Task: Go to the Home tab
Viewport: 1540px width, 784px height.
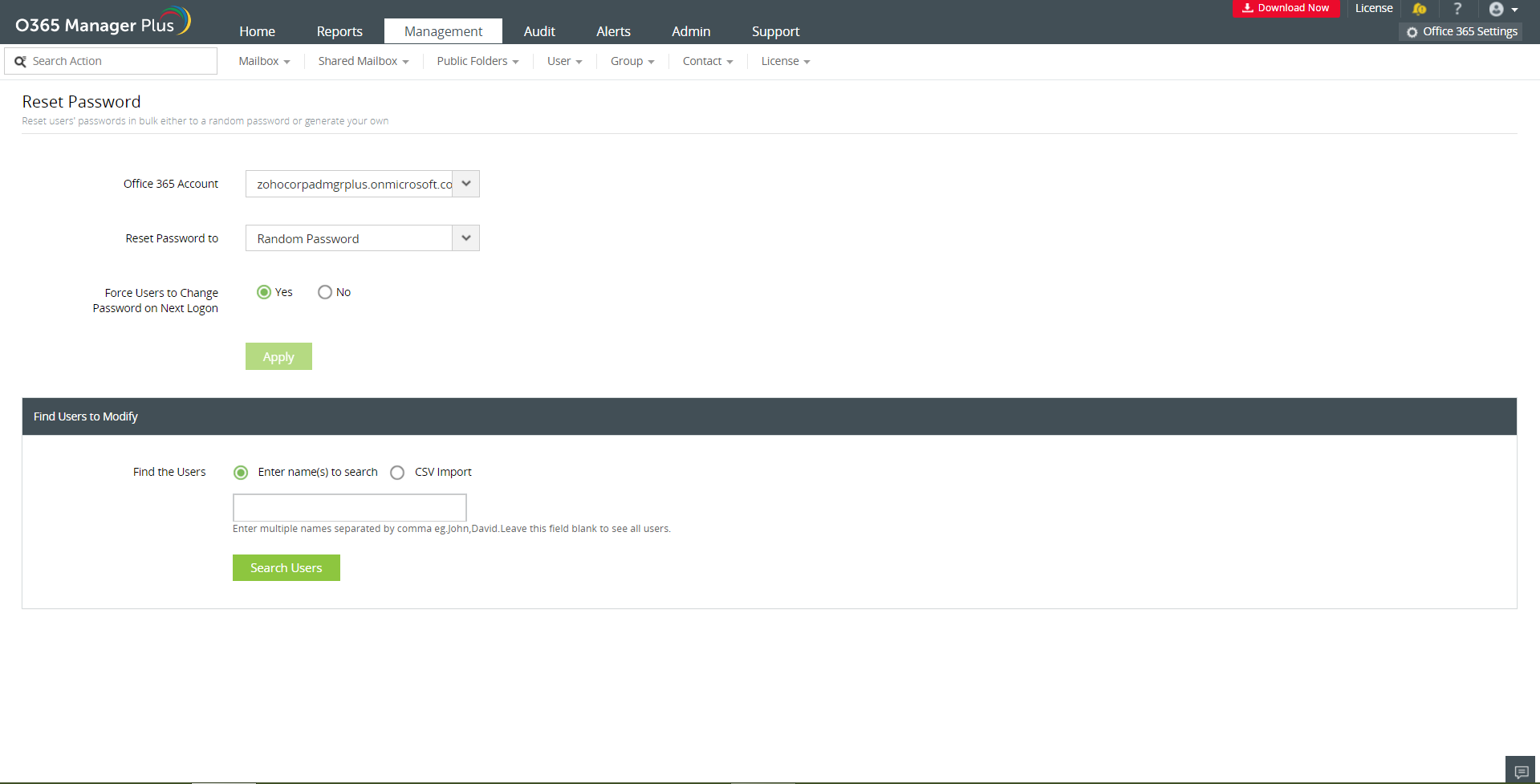Action: point(257,31)
